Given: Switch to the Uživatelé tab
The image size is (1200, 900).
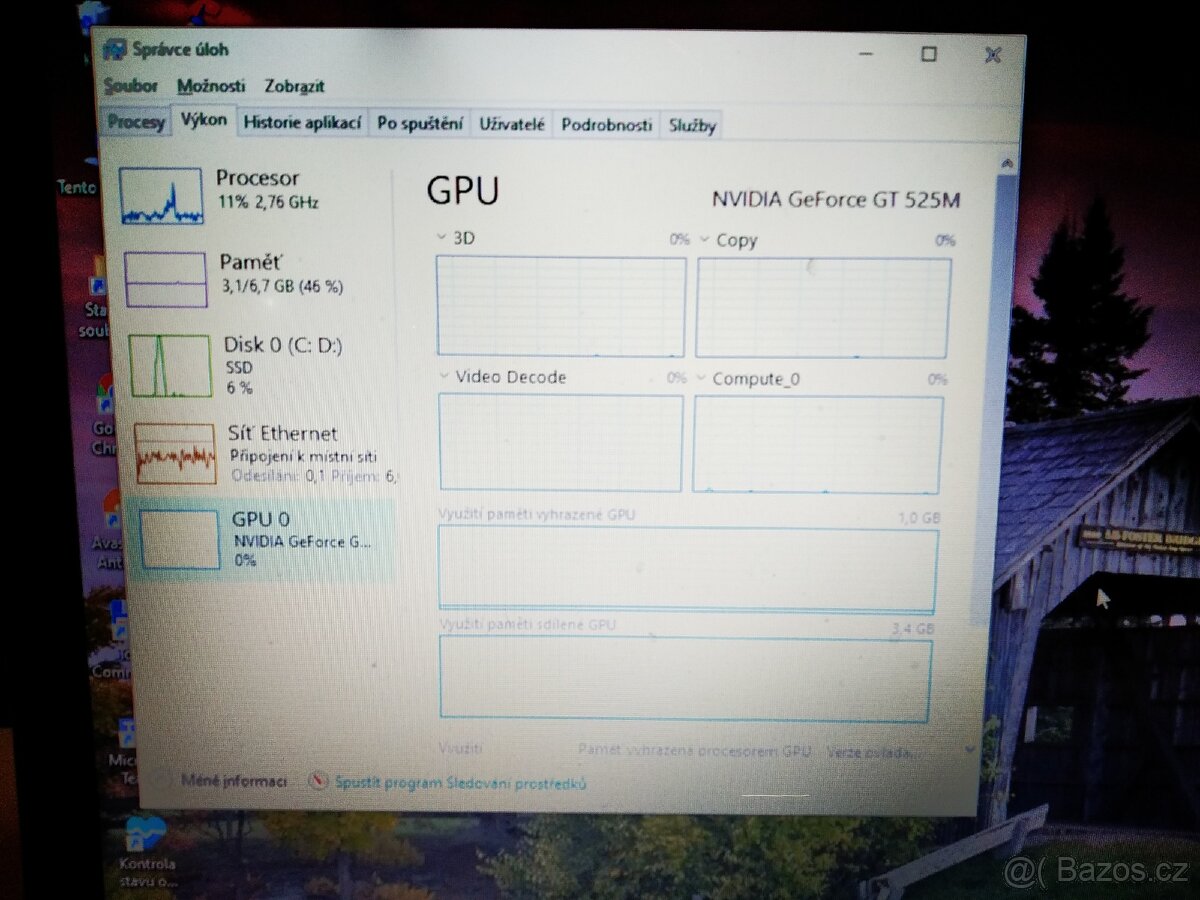Looking at the screenshot, I should (512, 124).
